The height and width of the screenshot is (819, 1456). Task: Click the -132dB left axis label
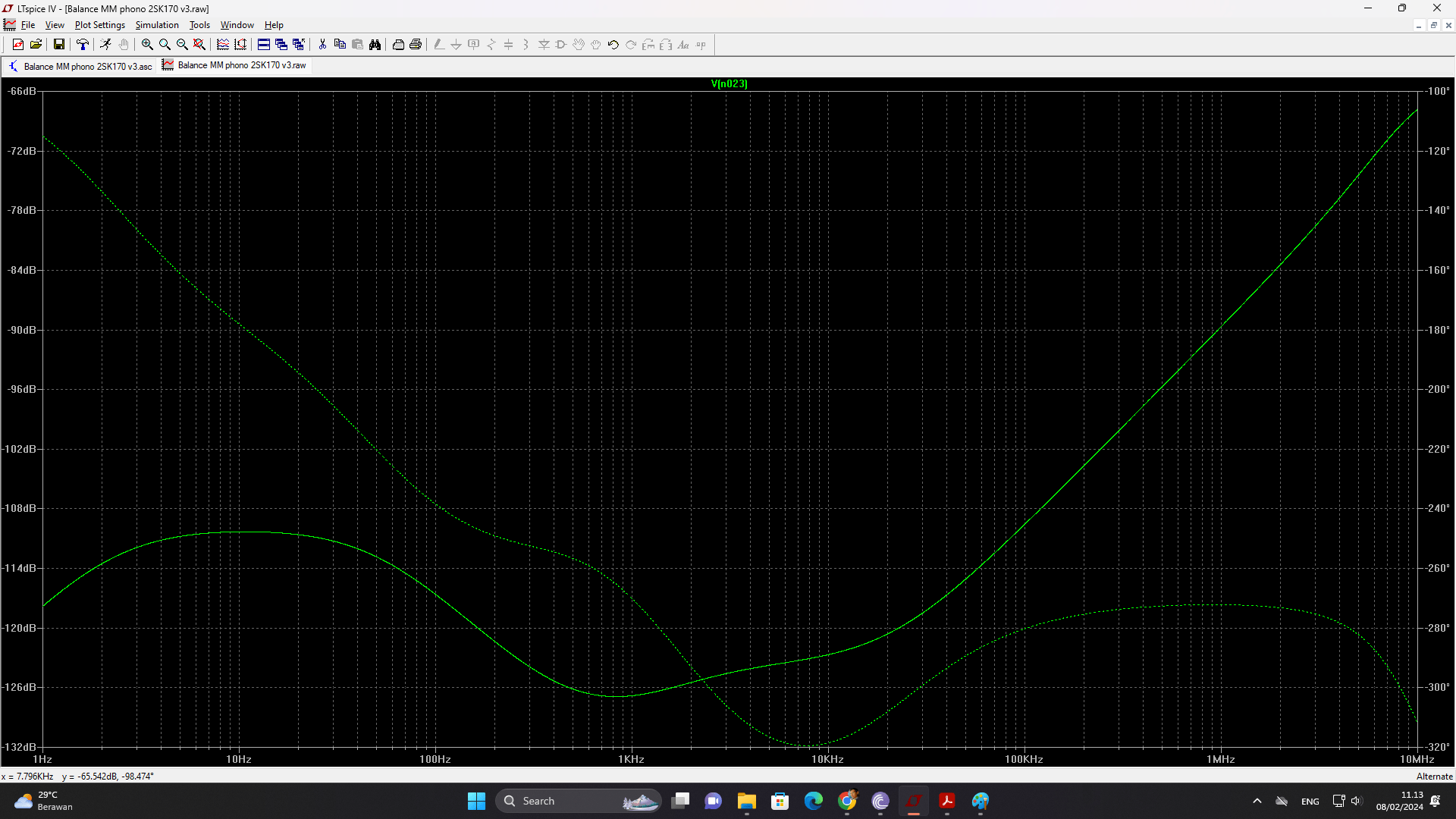click(x=20, y=747)
